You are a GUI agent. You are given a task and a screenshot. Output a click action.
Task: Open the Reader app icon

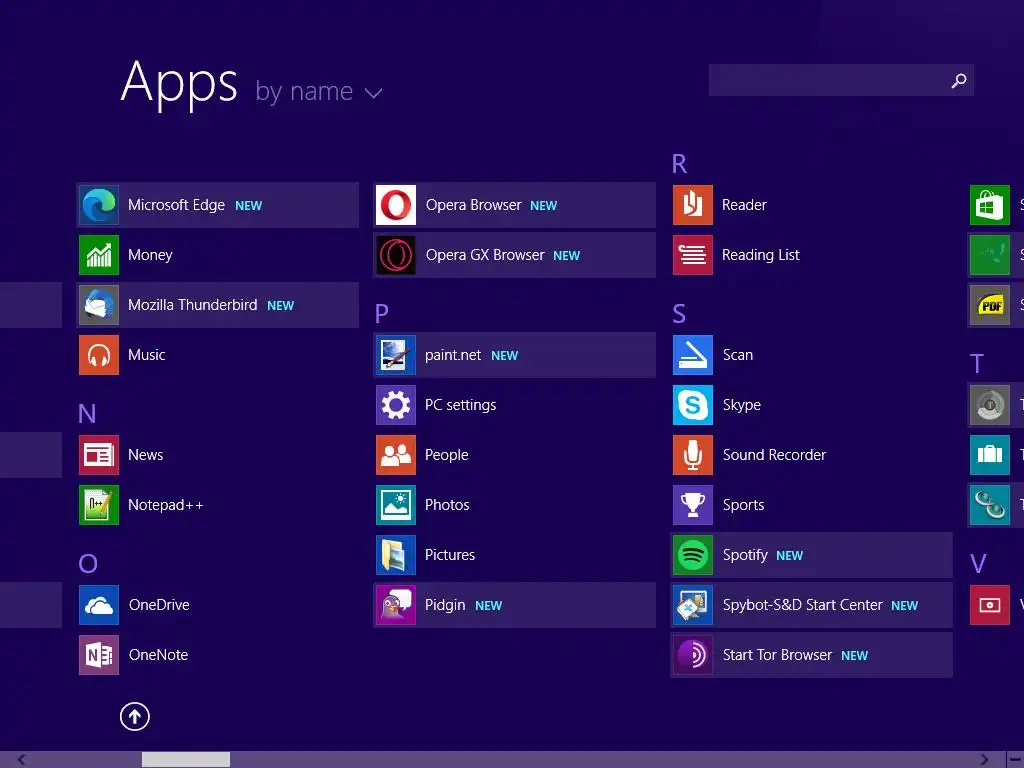[x=693, y=205]
